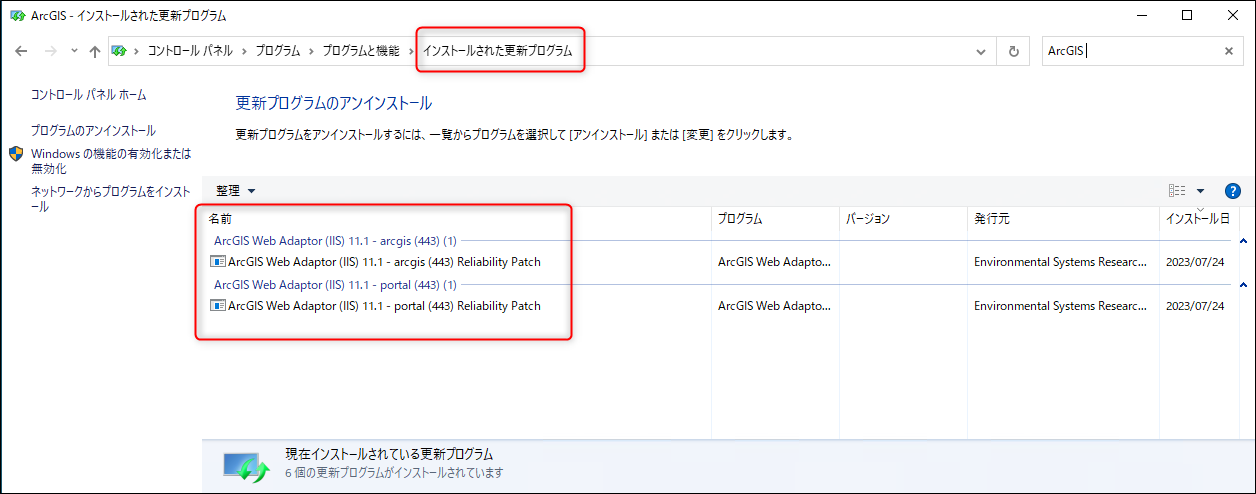Screen dimensions: 1256x494
Task: Click the arcgis (443) Reliability Patch icon
Action: tap(218, 263)
